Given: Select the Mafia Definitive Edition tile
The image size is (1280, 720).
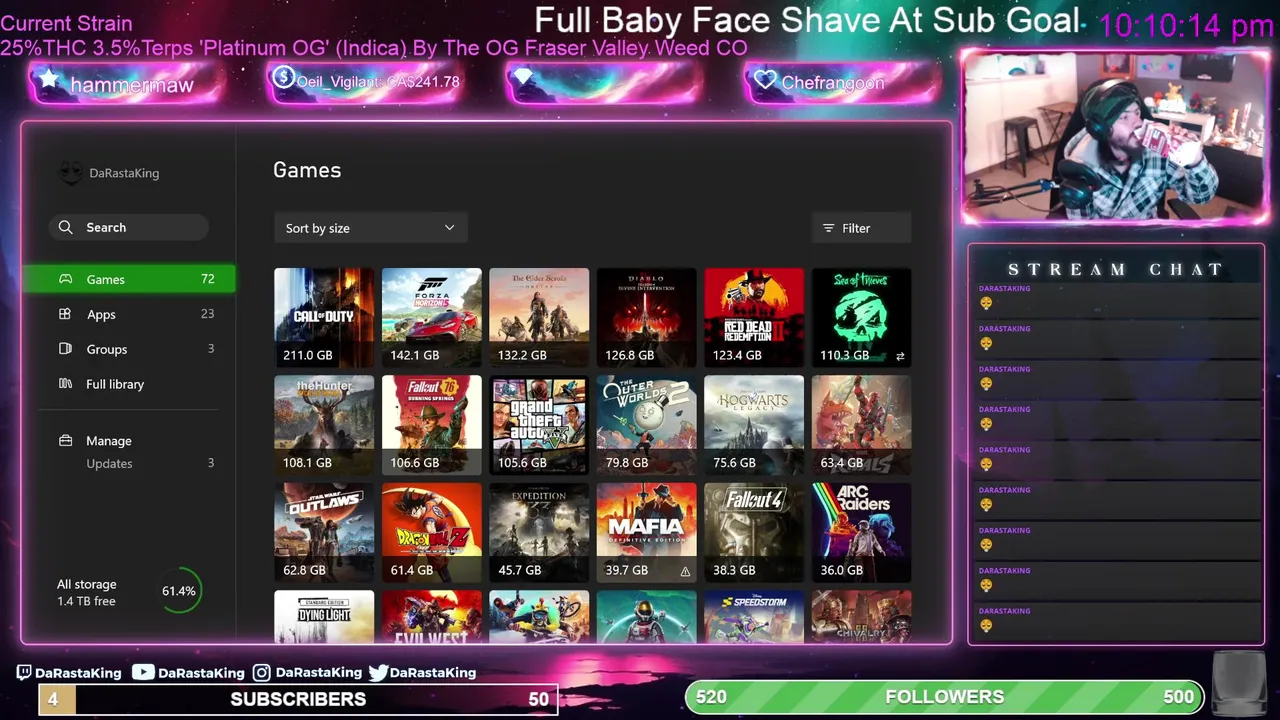Looking at the screenshot, I should tap(646, 532).
